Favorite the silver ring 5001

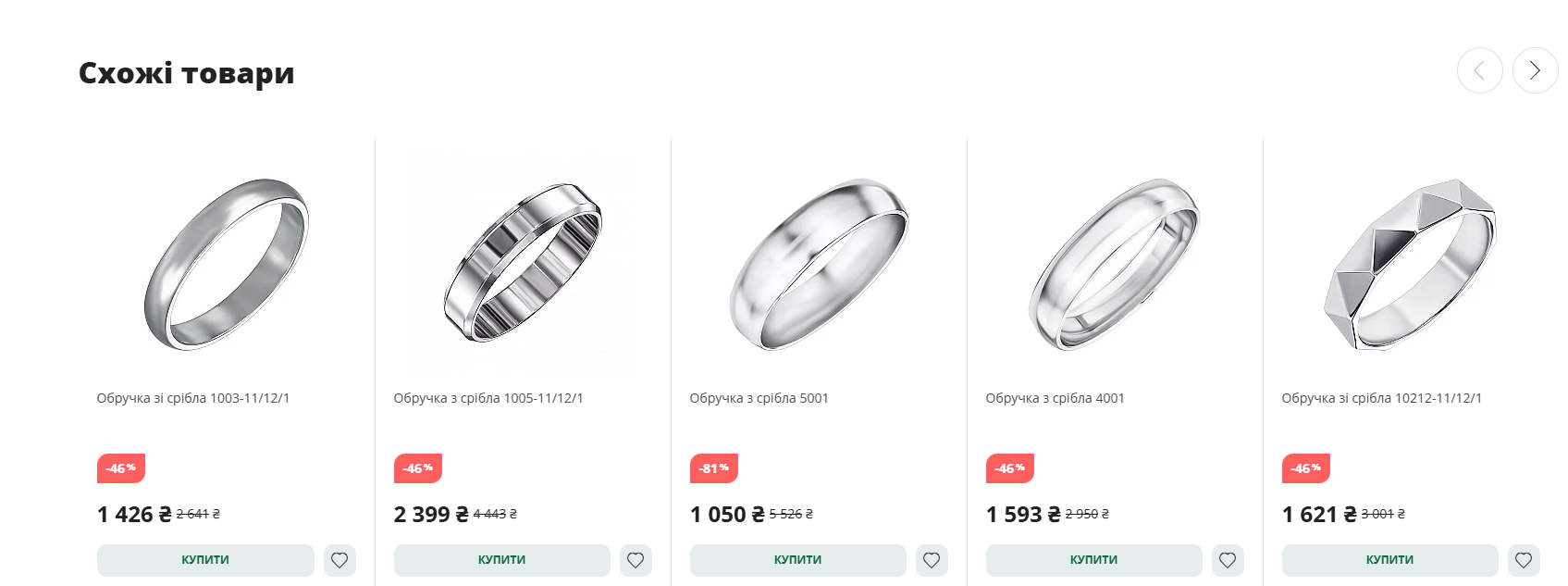[932, 560]
